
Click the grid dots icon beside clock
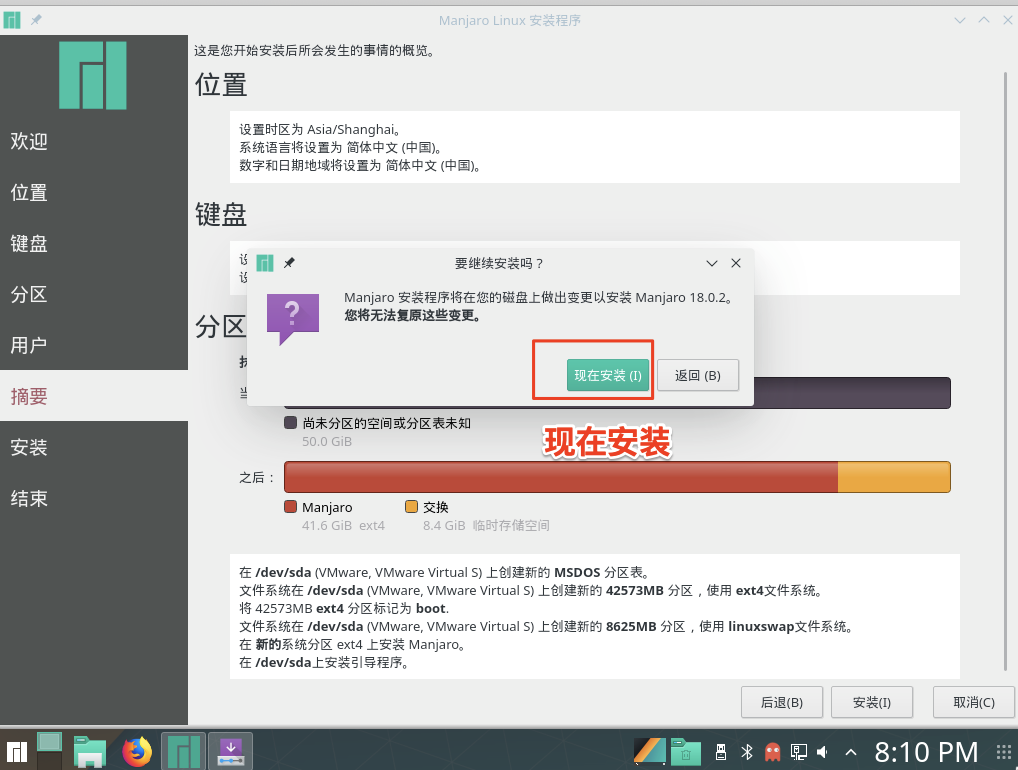1003,752
